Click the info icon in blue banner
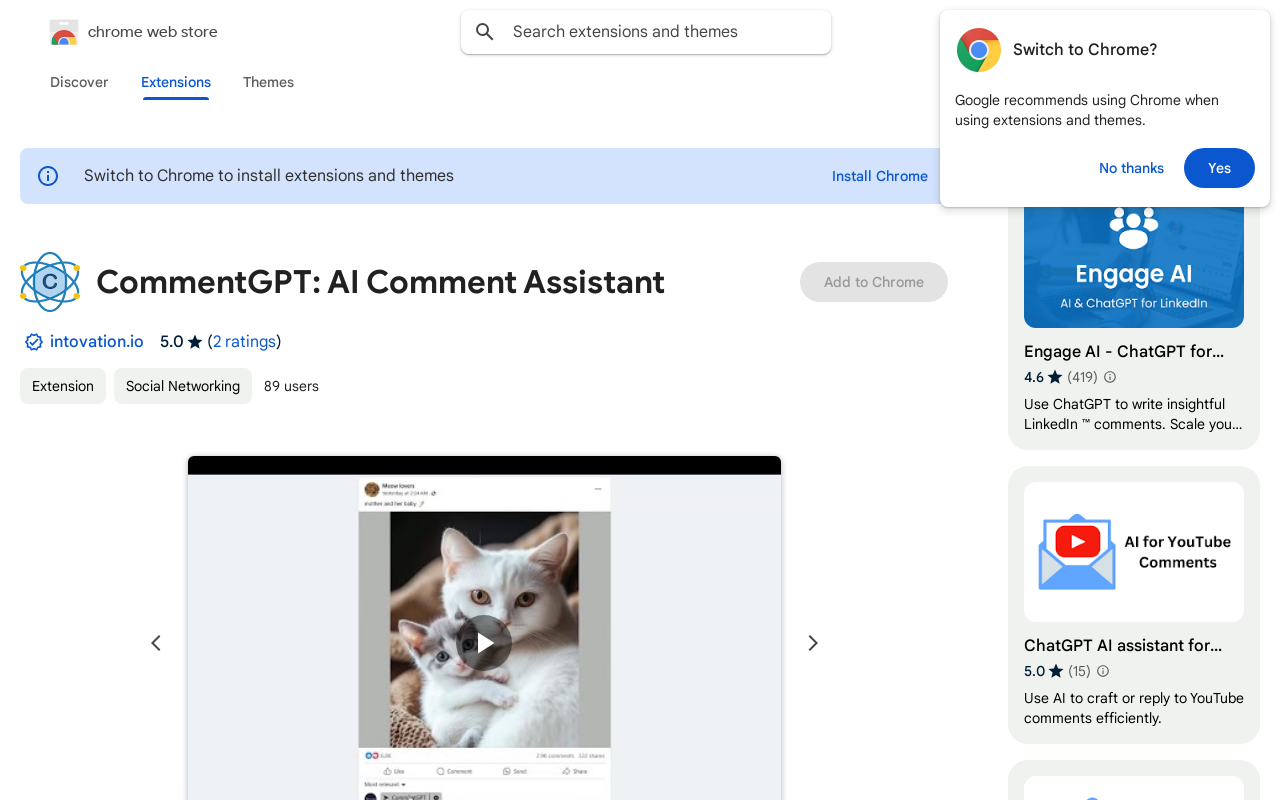This screenshot has height=800, width=1280. tap(48, 176)
